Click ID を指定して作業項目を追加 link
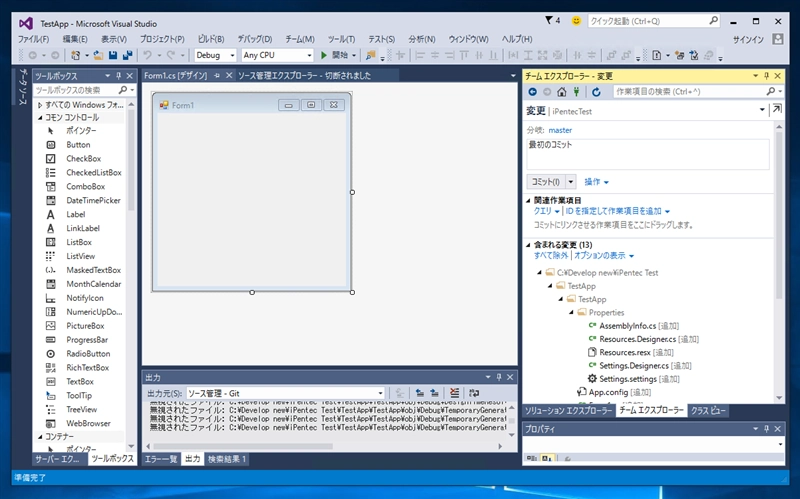 coord(613,211)
